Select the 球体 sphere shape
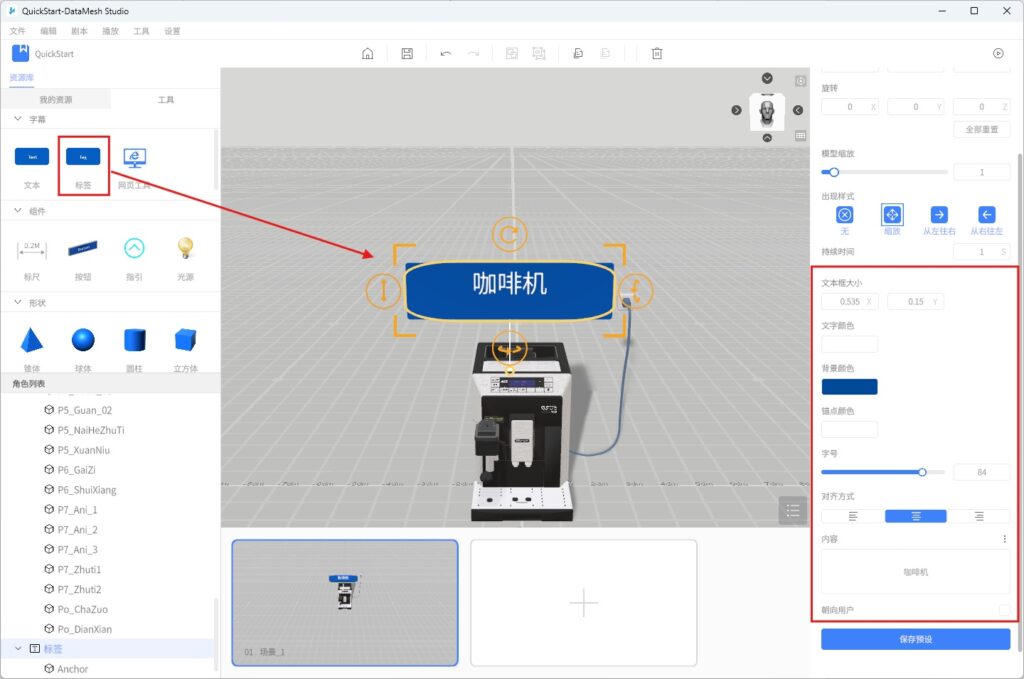This screenshot has height=679, width=1024. 83,341
